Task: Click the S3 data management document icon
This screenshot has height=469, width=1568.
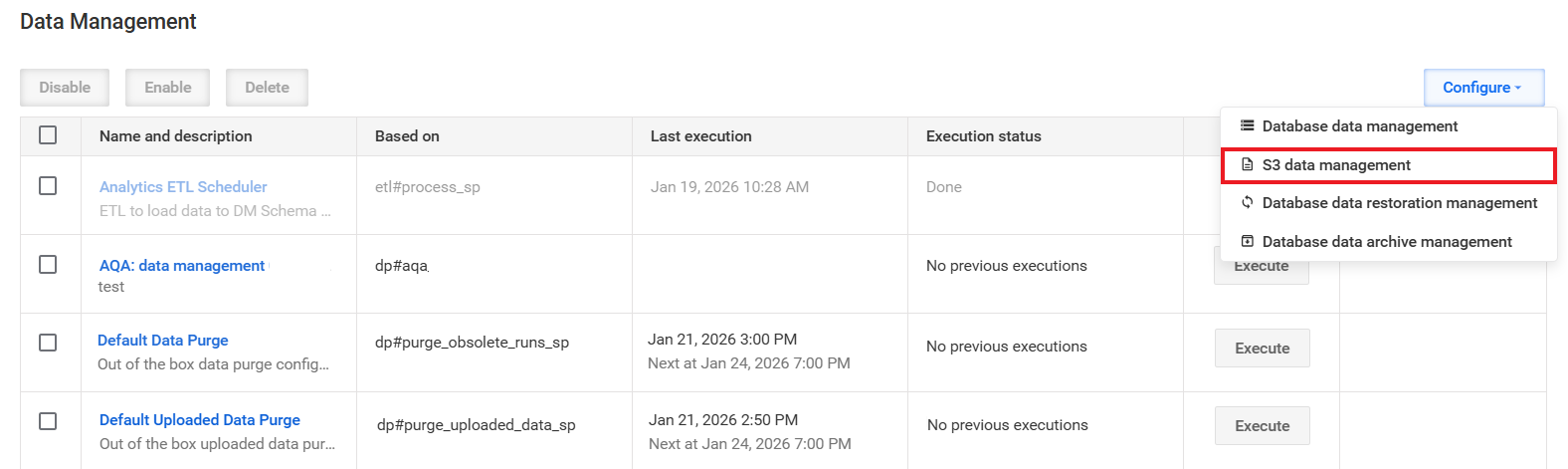Action: click(1247, 164)
